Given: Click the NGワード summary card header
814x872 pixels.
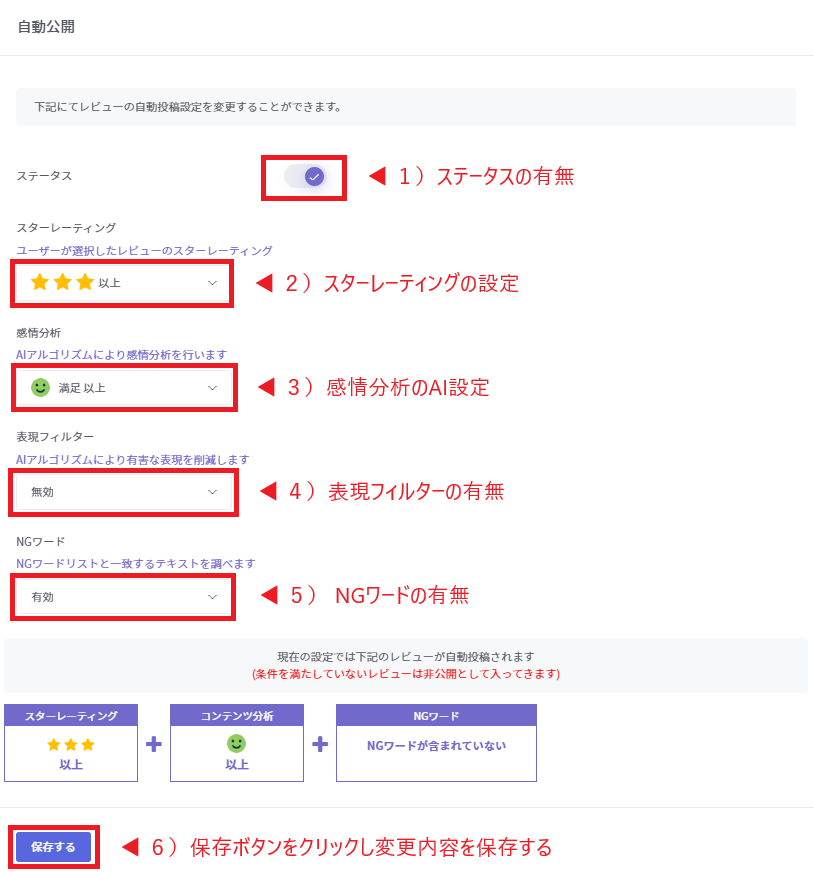Looking at the screenshot, I should click(436, 716).
